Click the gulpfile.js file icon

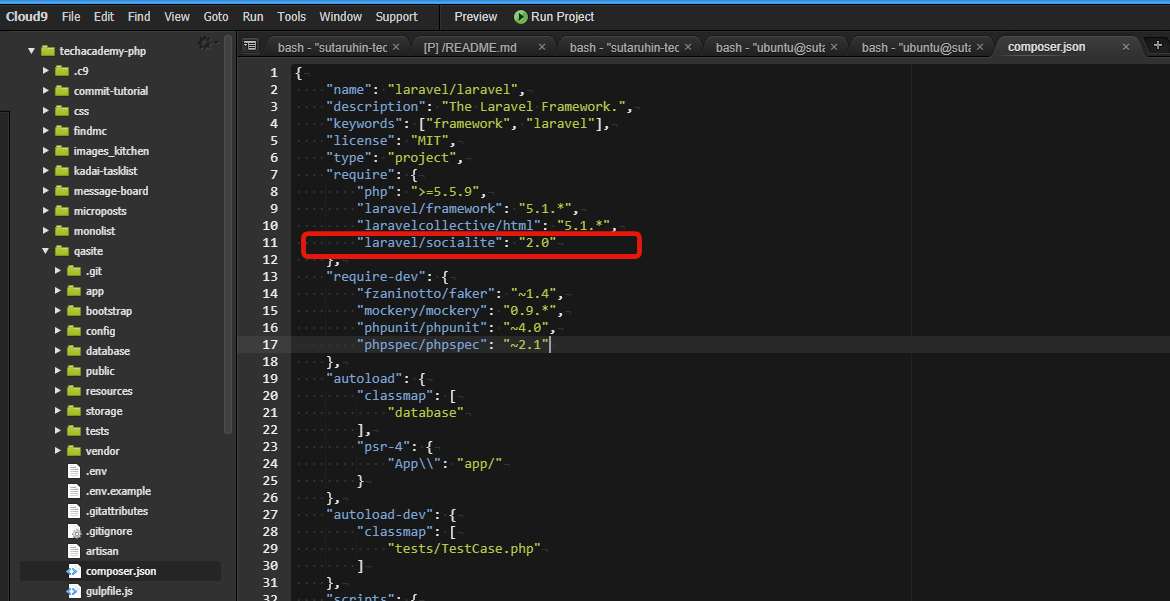point(73,591)
